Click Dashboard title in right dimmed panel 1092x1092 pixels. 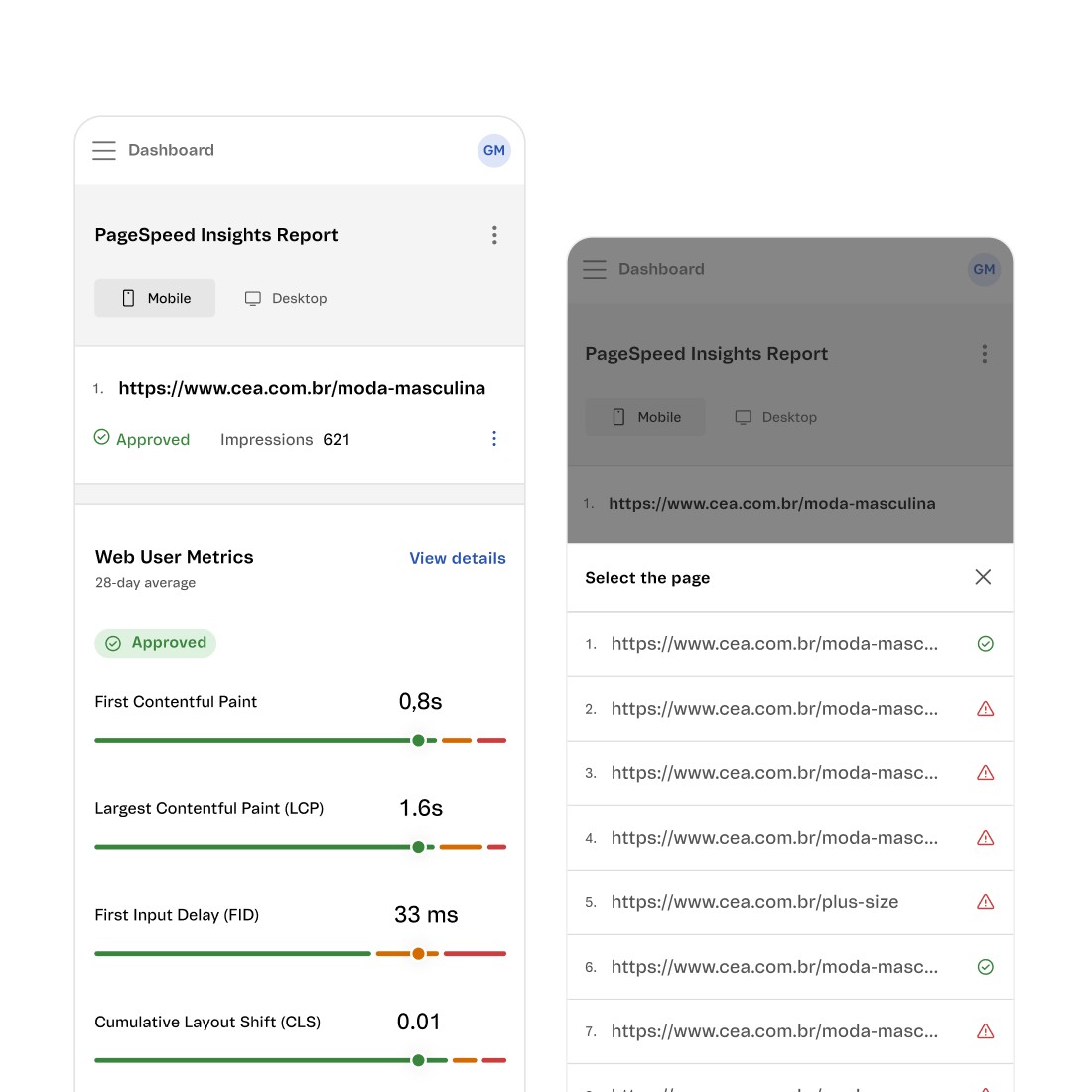661,269
